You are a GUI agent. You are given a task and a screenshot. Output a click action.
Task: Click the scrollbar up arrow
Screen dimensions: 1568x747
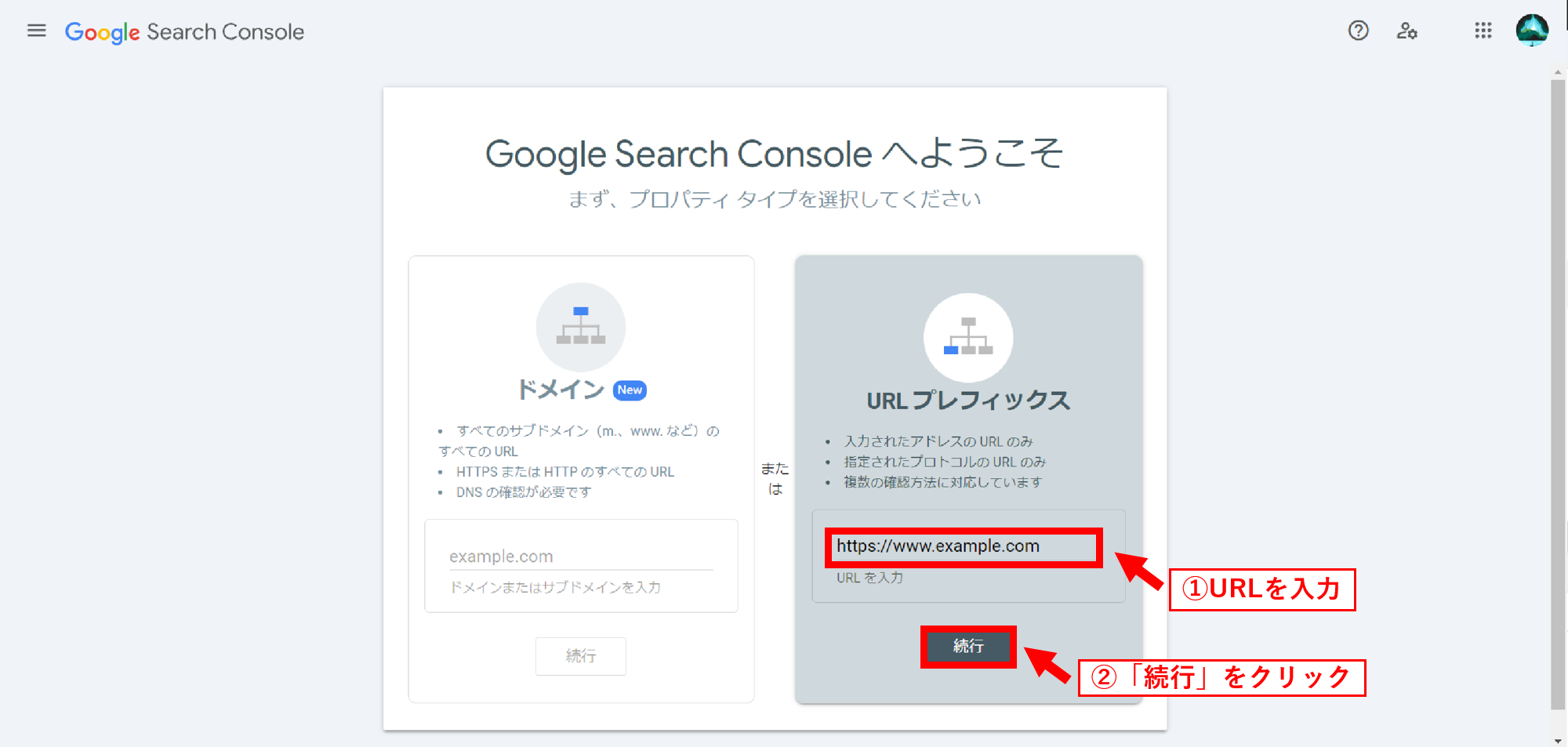point(1558,72)
